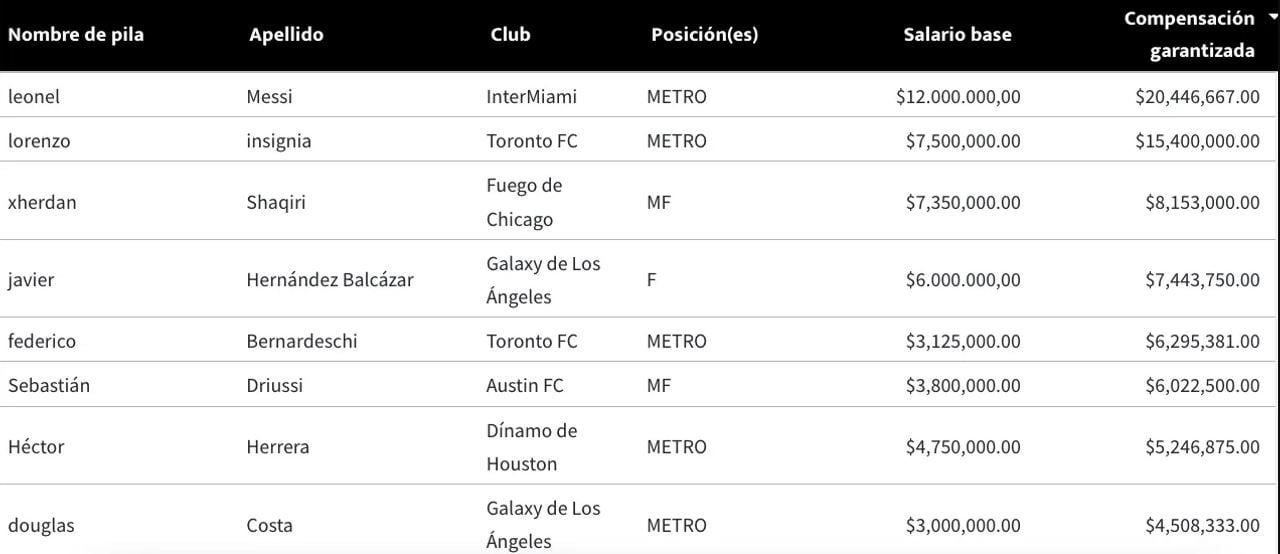Click the Salario base column header
The width and height of the screenshot is (1280, 554).
click(957, 35)
